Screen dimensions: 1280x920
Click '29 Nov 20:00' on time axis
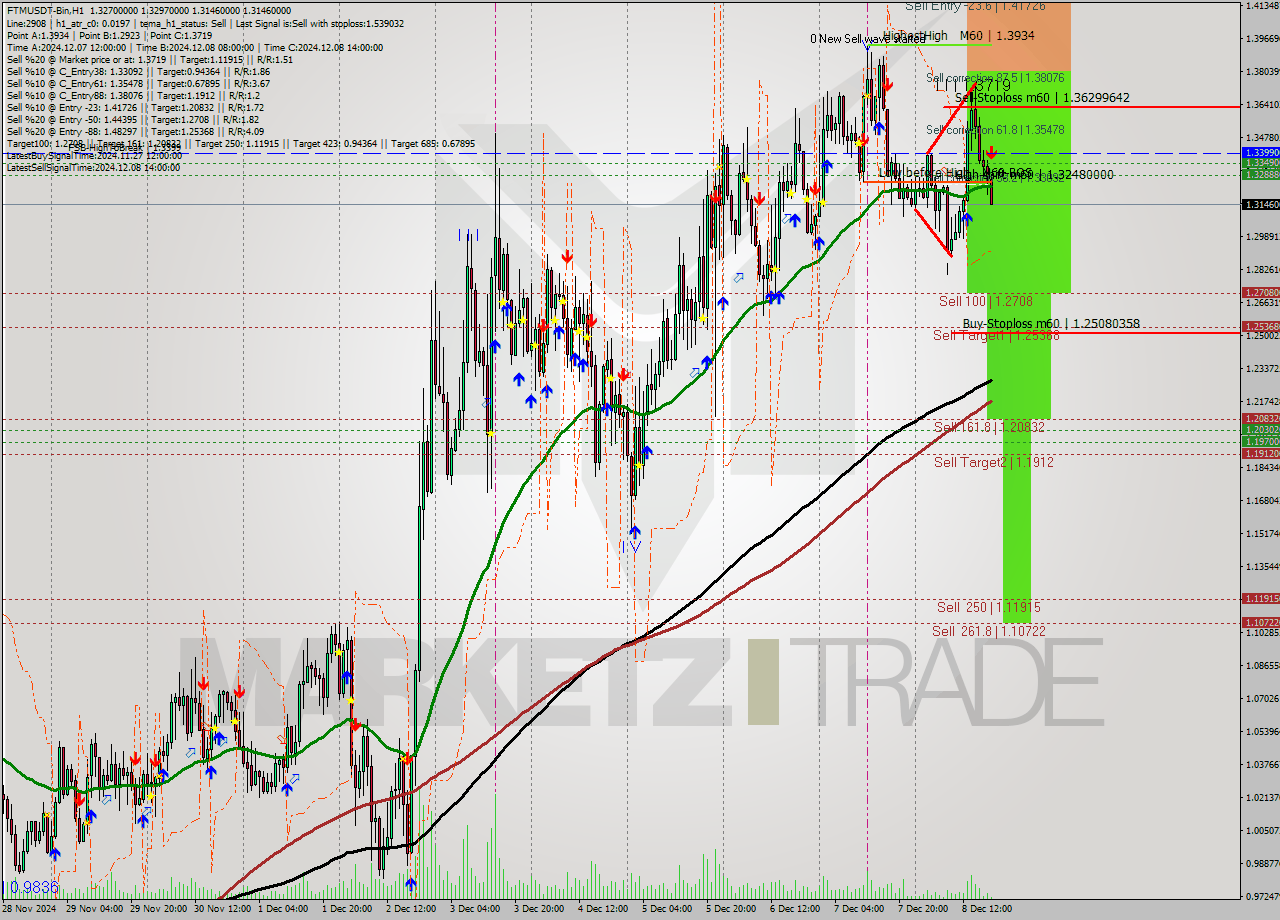158,909
